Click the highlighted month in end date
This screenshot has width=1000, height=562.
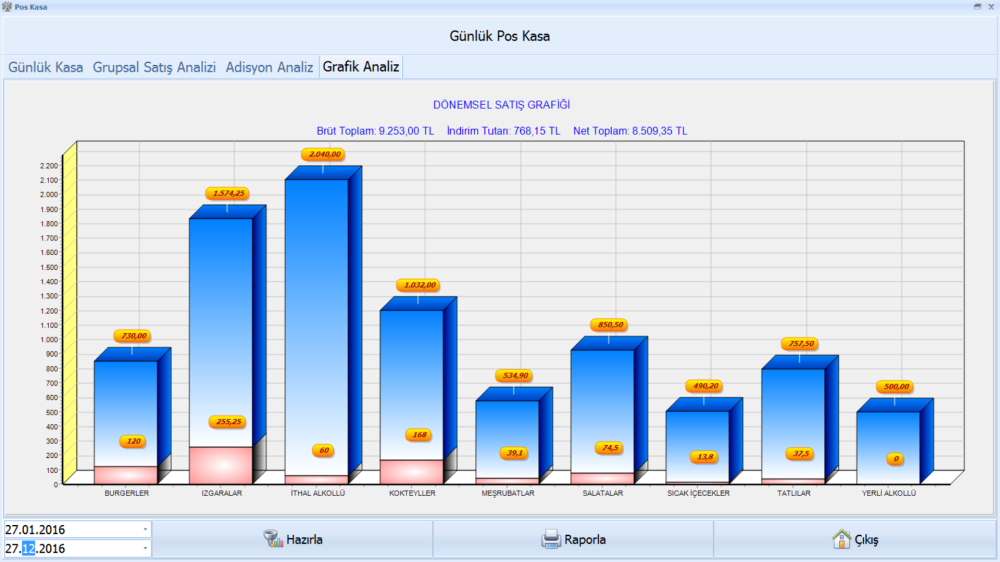(28, 548)
